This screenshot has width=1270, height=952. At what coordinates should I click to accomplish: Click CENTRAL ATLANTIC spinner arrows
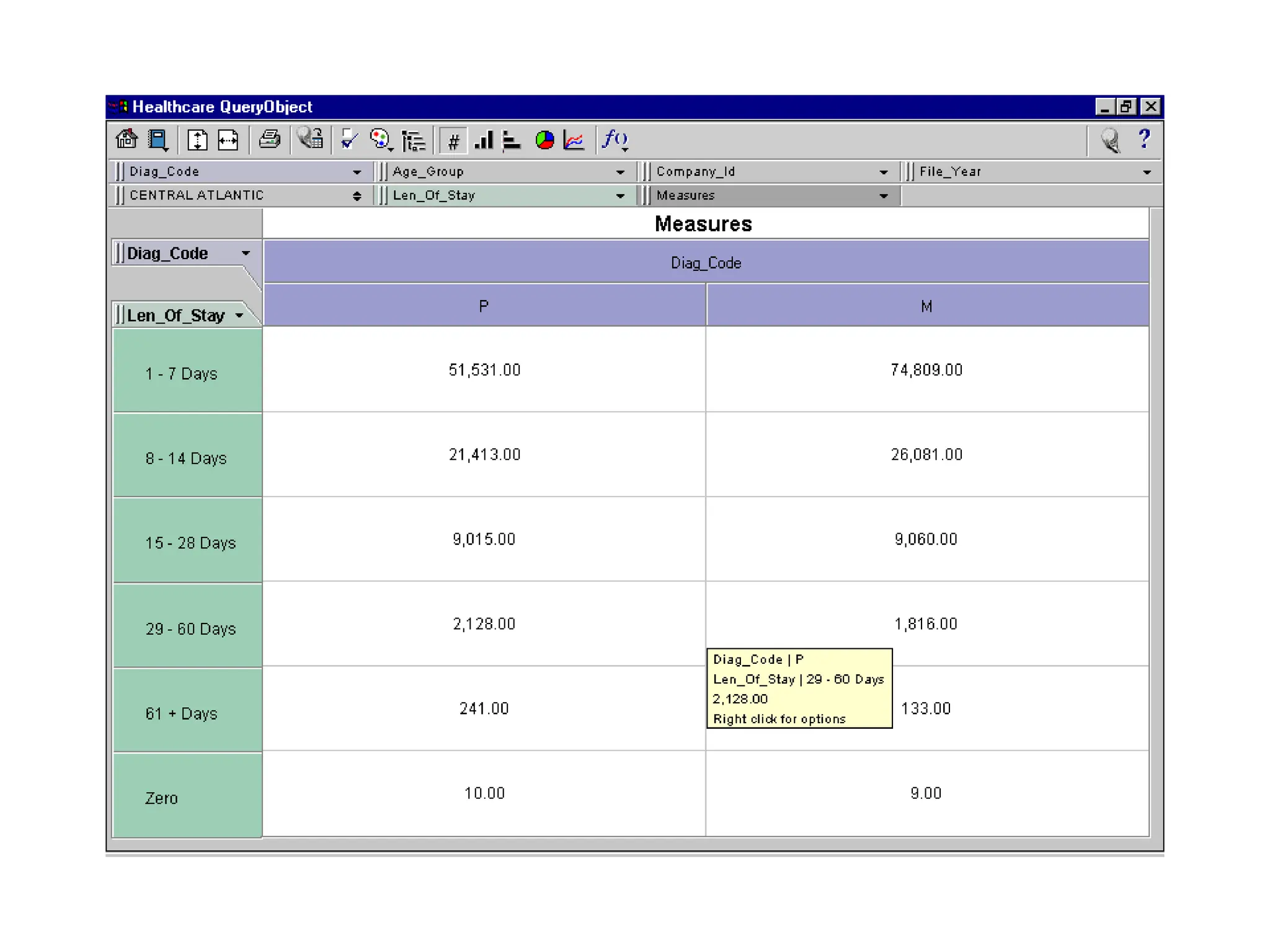point(357,196)
